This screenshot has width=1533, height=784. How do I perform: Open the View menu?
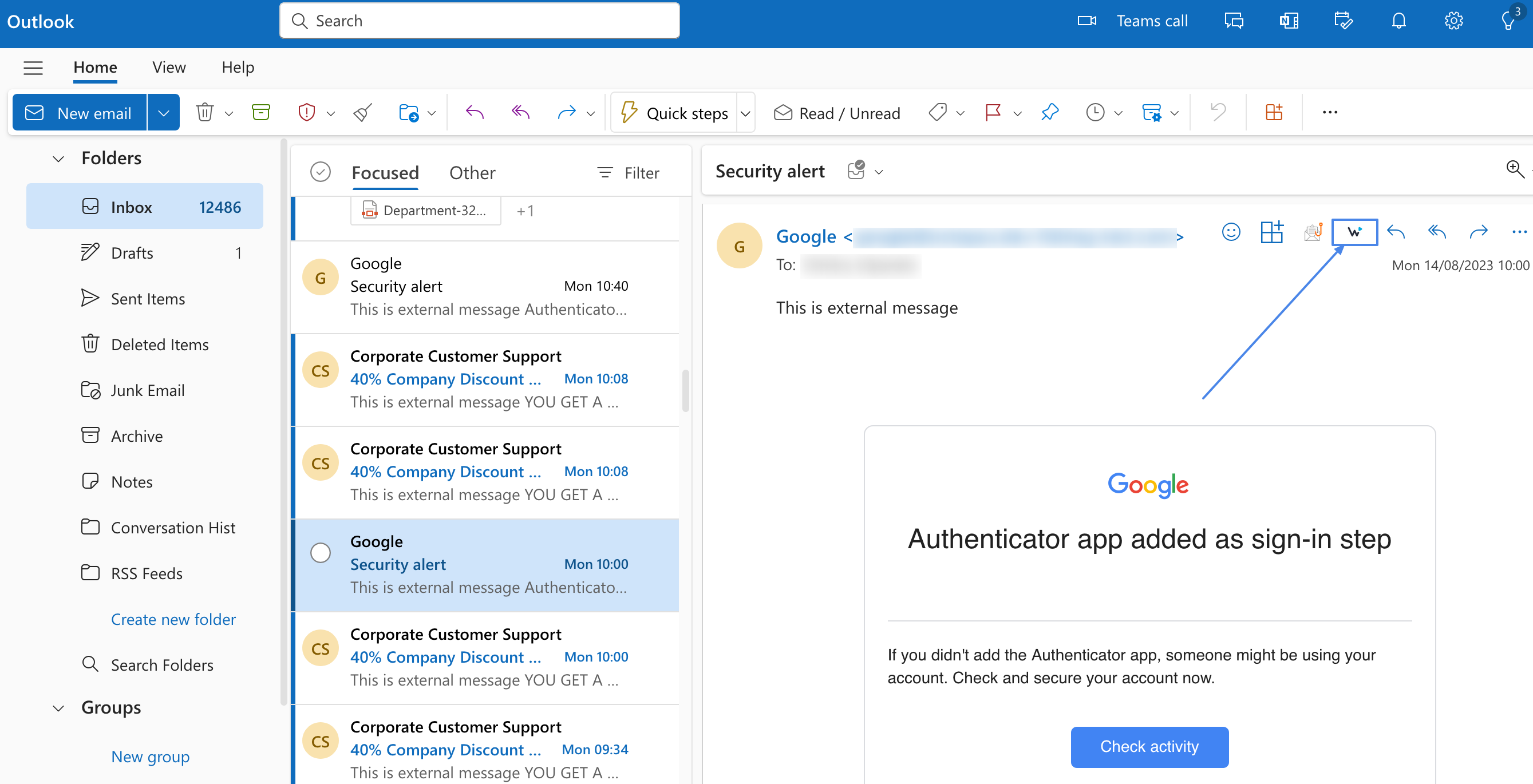pos(168,67)
